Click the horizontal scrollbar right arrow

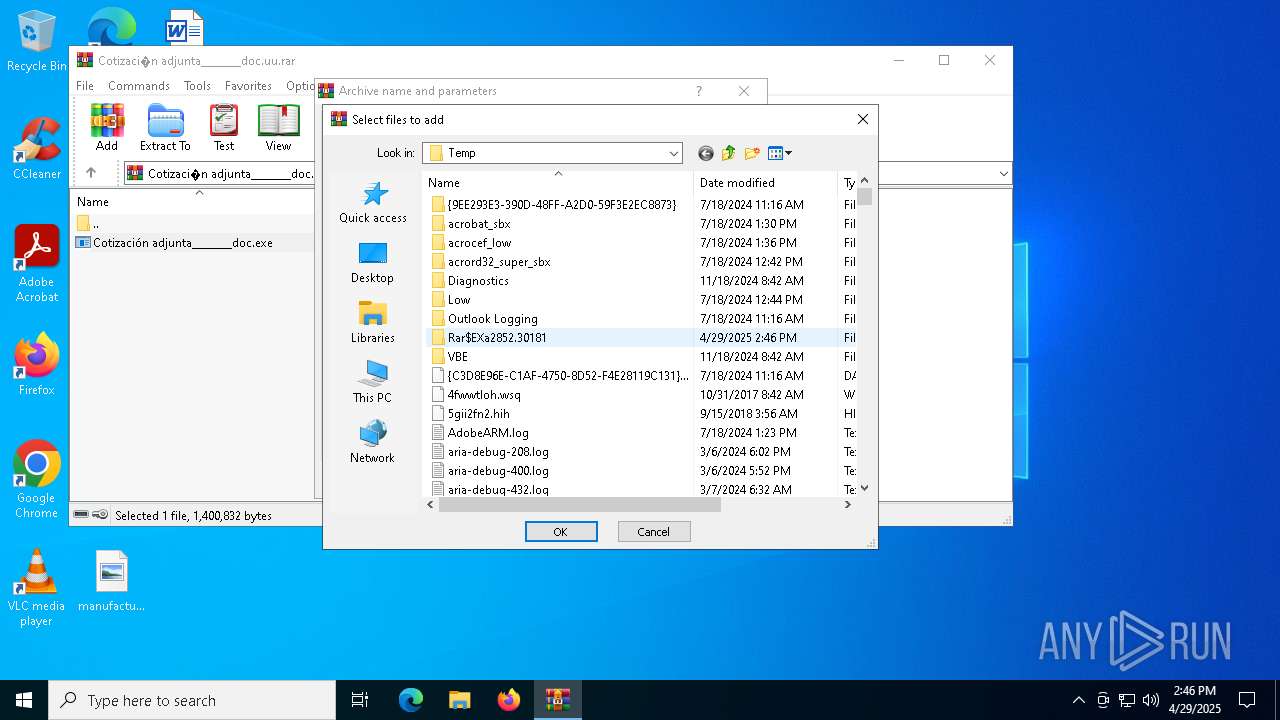(848, 505)
